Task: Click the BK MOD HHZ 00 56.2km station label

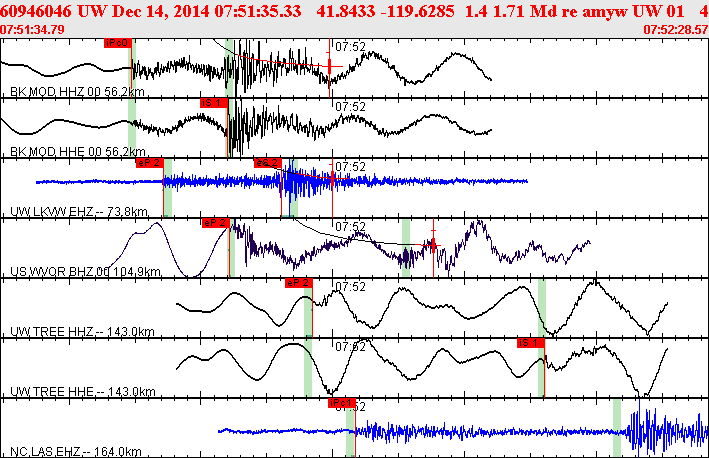Action: (77, 92)
